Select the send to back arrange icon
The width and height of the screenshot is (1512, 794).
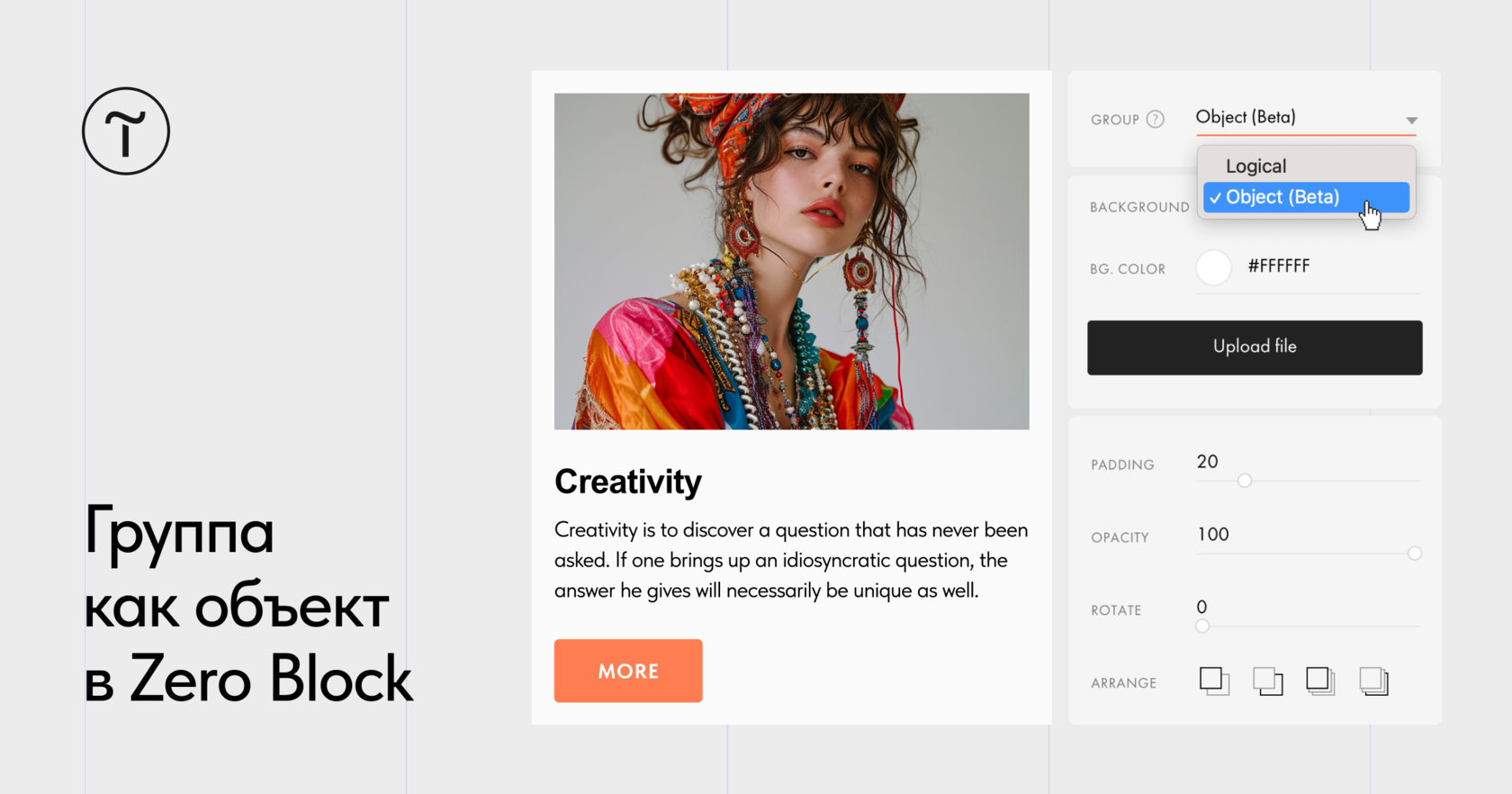1373,681
